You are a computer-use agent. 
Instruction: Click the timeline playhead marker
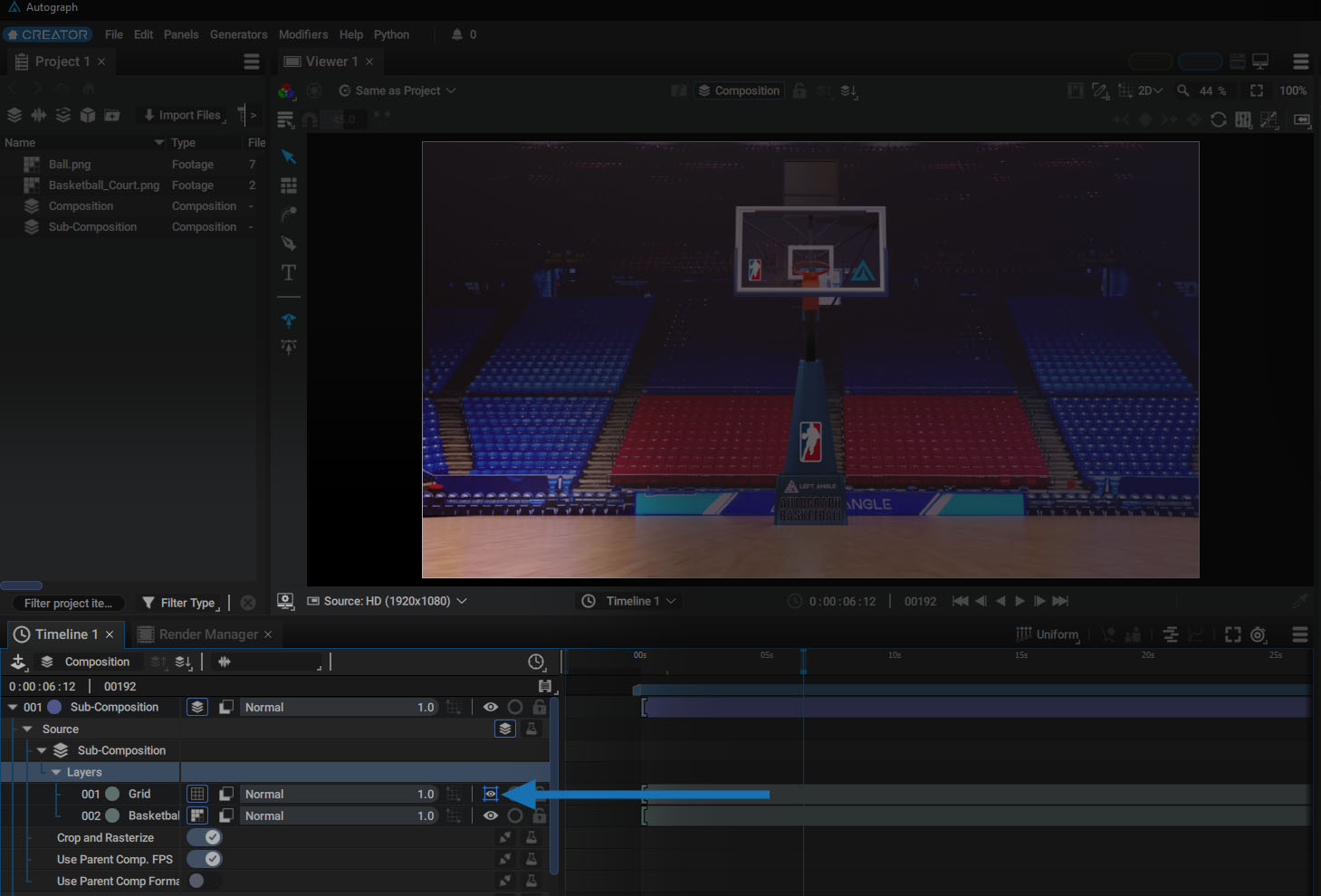coord(803,662)
